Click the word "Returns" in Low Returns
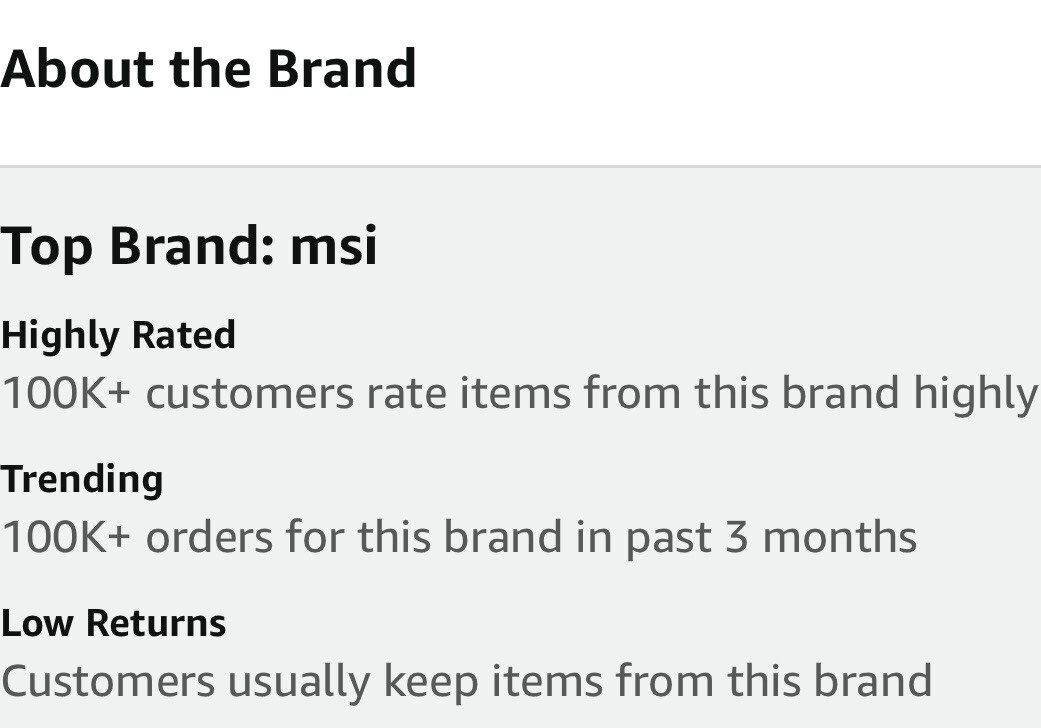Viewport: 1041px width, 728px height. pyautogui.click(x=156, y=624)
